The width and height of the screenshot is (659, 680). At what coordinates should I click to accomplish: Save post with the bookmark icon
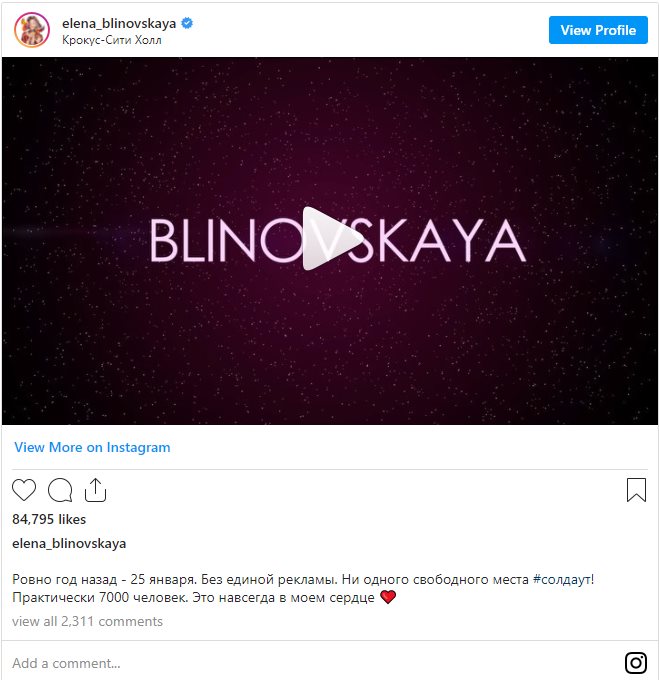tap(636, 490)
